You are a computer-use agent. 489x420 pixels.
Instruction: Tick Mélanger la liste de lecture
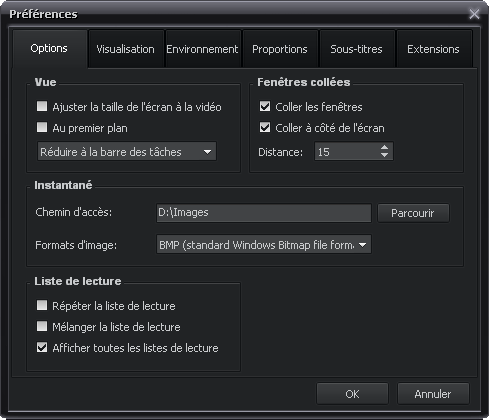[42, 326]
